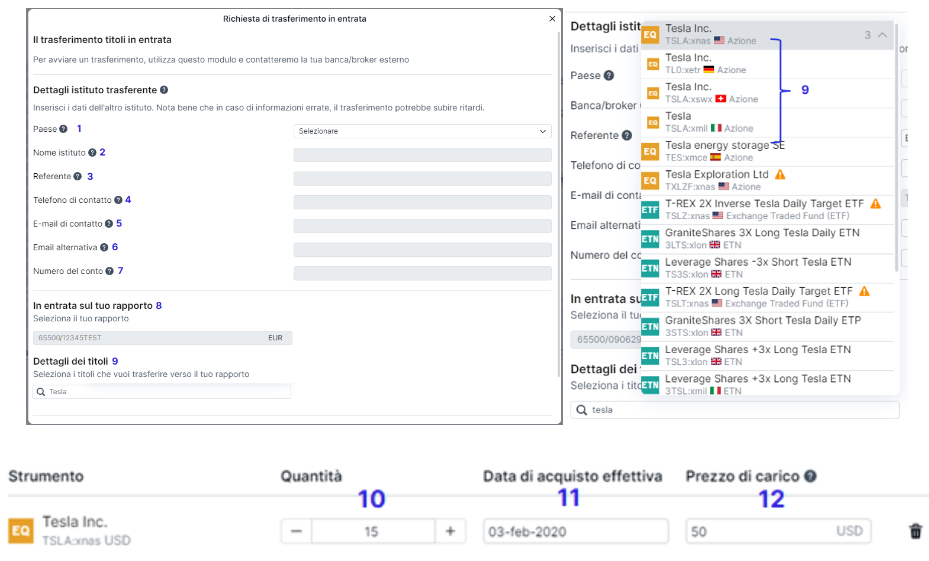Viewport: 929px width, 561px height.
Task: Click the Data di acquisto effettiva field
Action: click(x=574, y=531)
